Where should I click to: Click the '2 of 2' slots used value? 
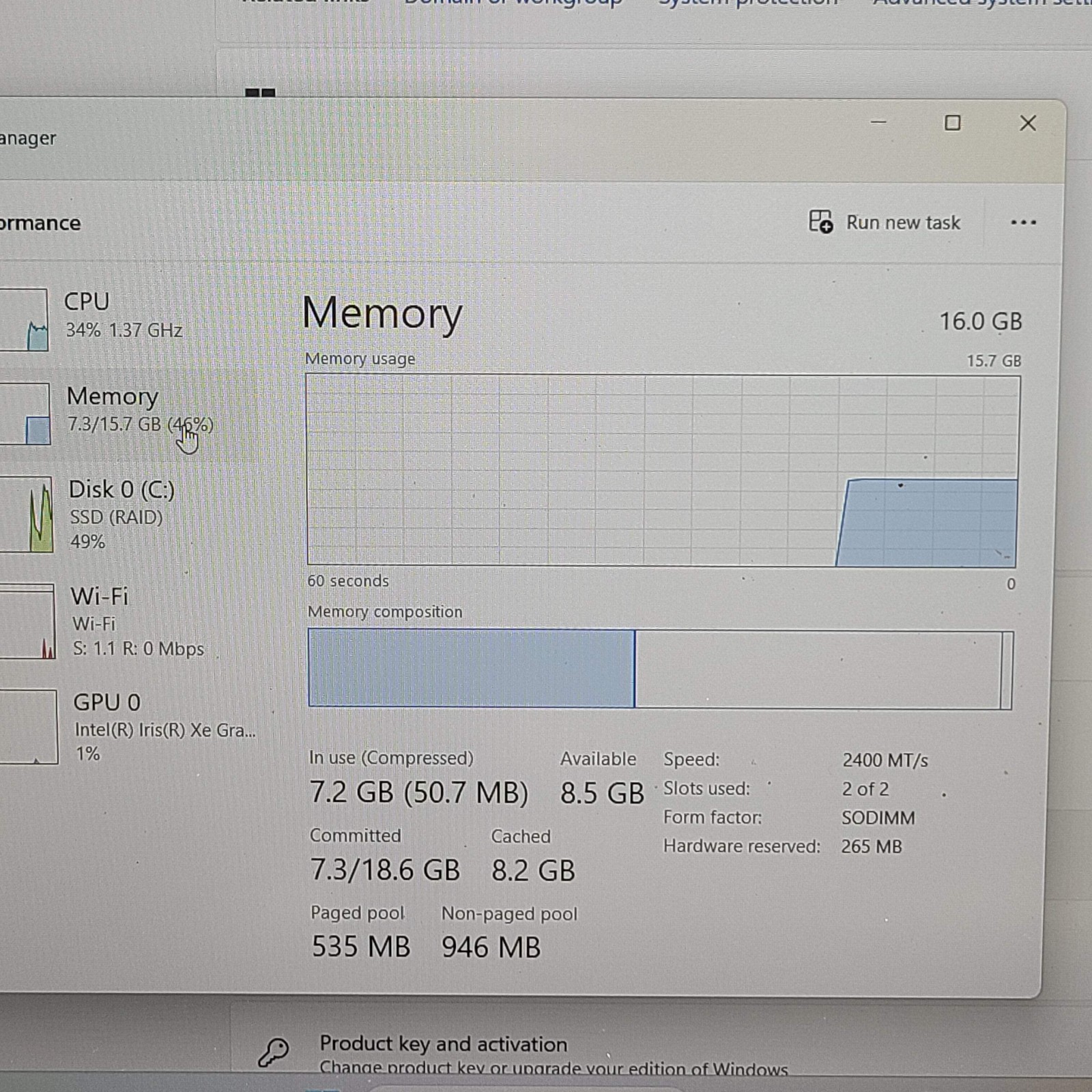coord(865,789)
